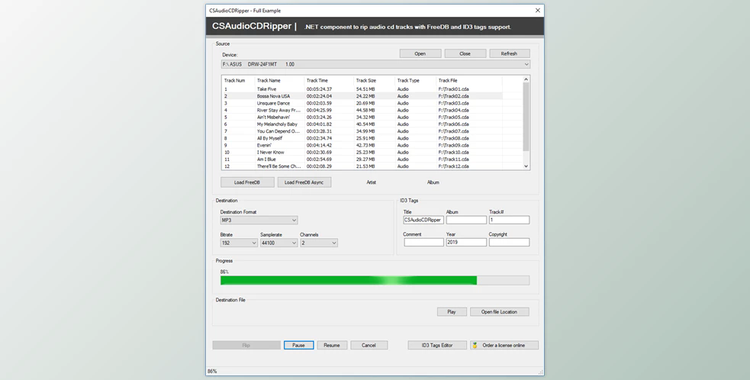Click the Load FreeDB Async button
The image size is (750, 380).
[x=304, y=182]
